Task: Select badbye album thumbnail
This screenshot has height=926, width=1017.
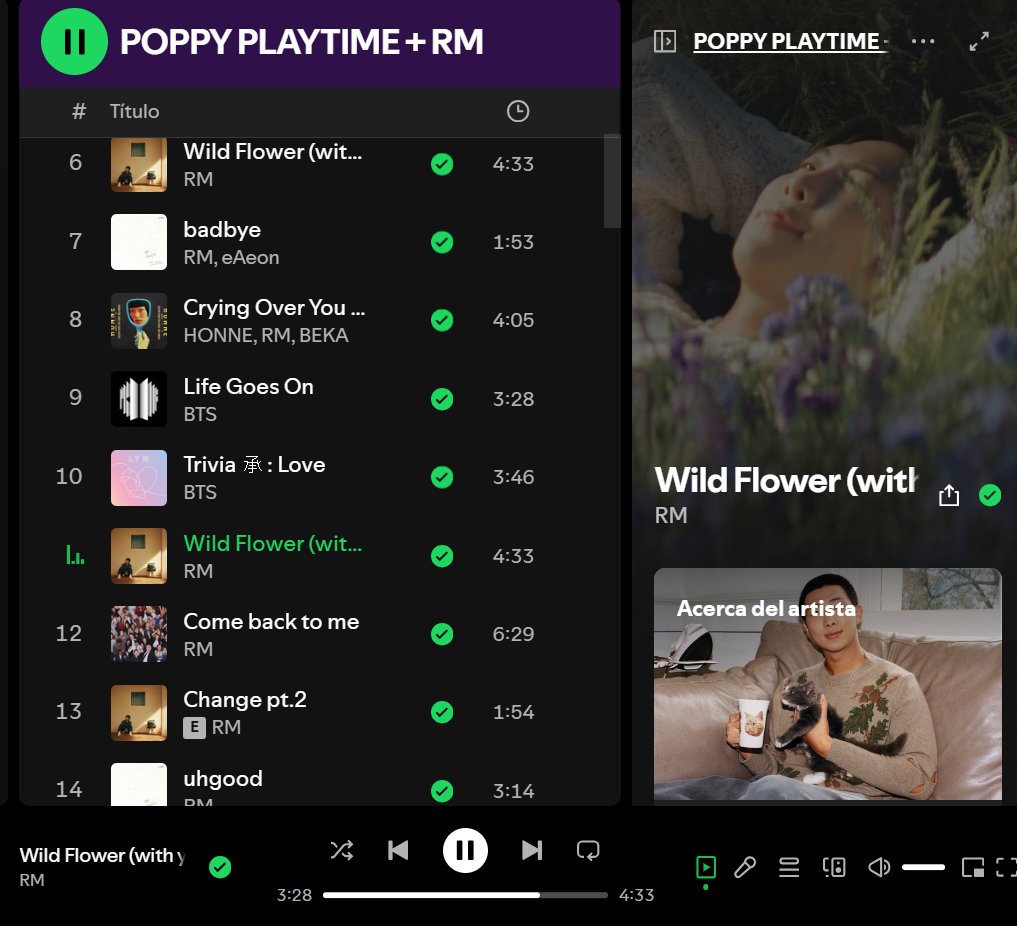Action: click(x=139, y=242)
